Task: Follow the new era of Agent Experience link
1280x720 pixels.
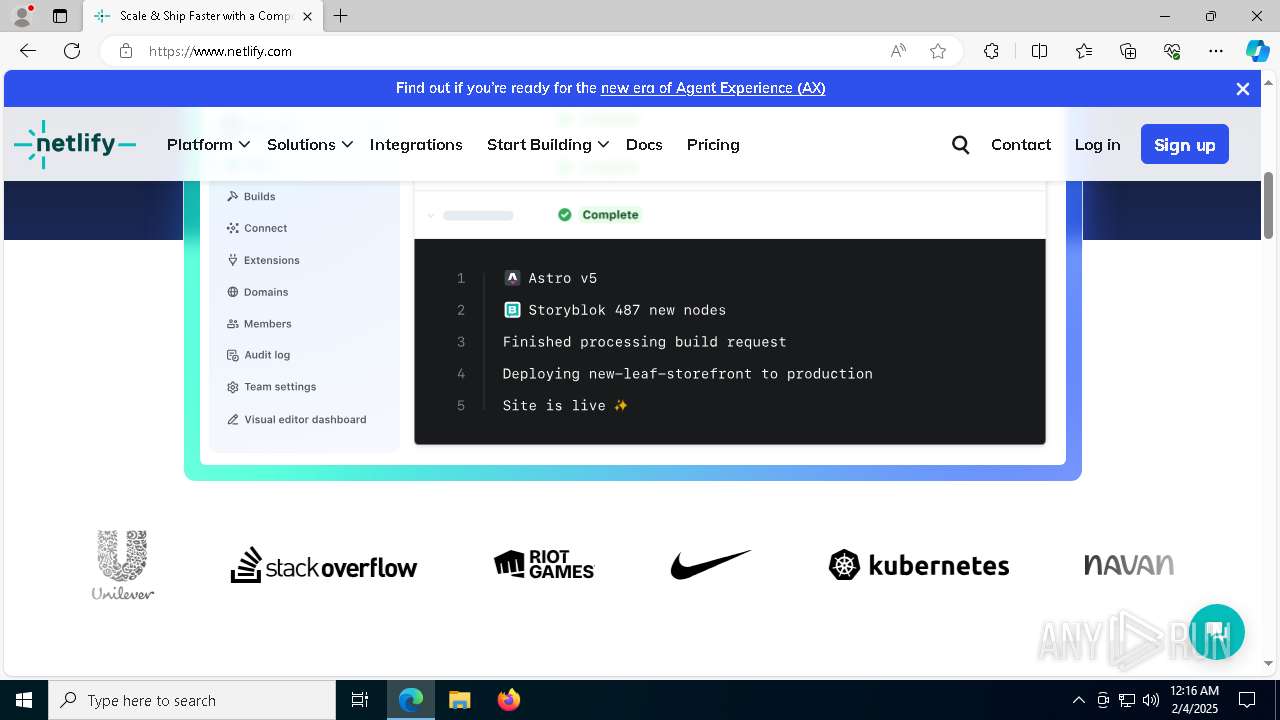Action: pos(713,88)
